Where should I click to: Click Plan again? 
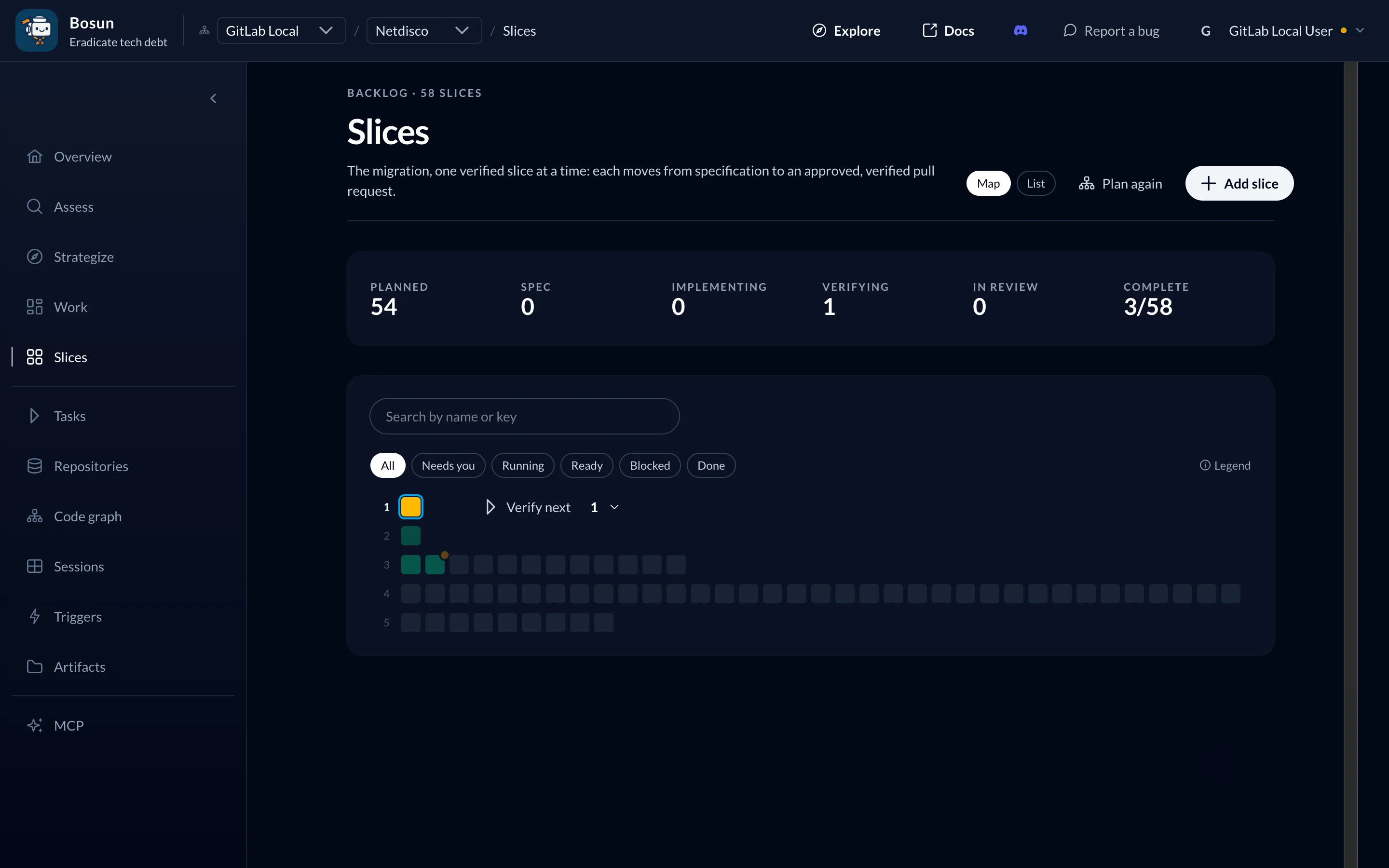1120,184
